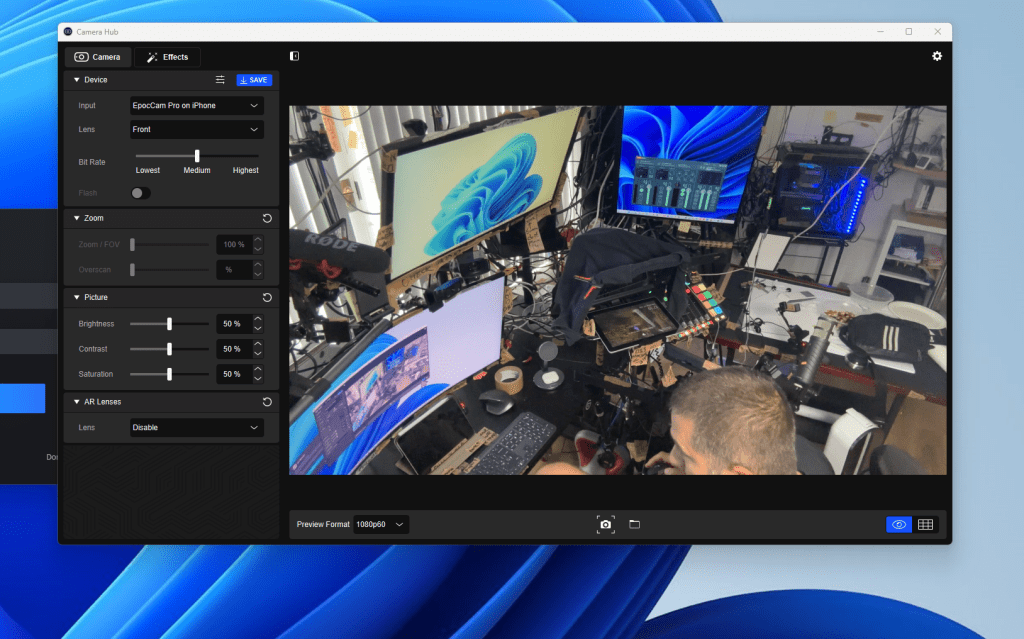Viewport: 1024px width, 639px height.
Task: Toggle the preview eye visibility button
Action: [x=899, y=524]
